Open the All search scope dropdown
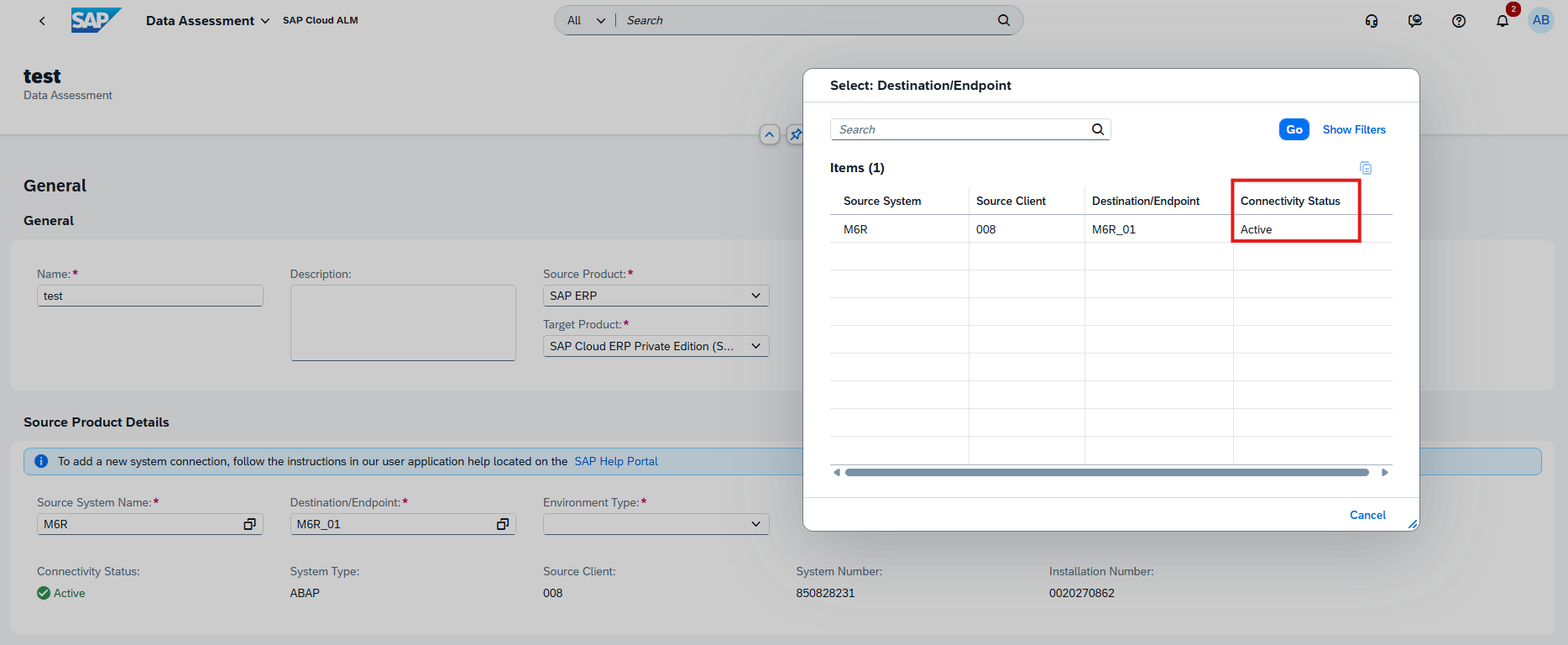 (x=586, y=20)
